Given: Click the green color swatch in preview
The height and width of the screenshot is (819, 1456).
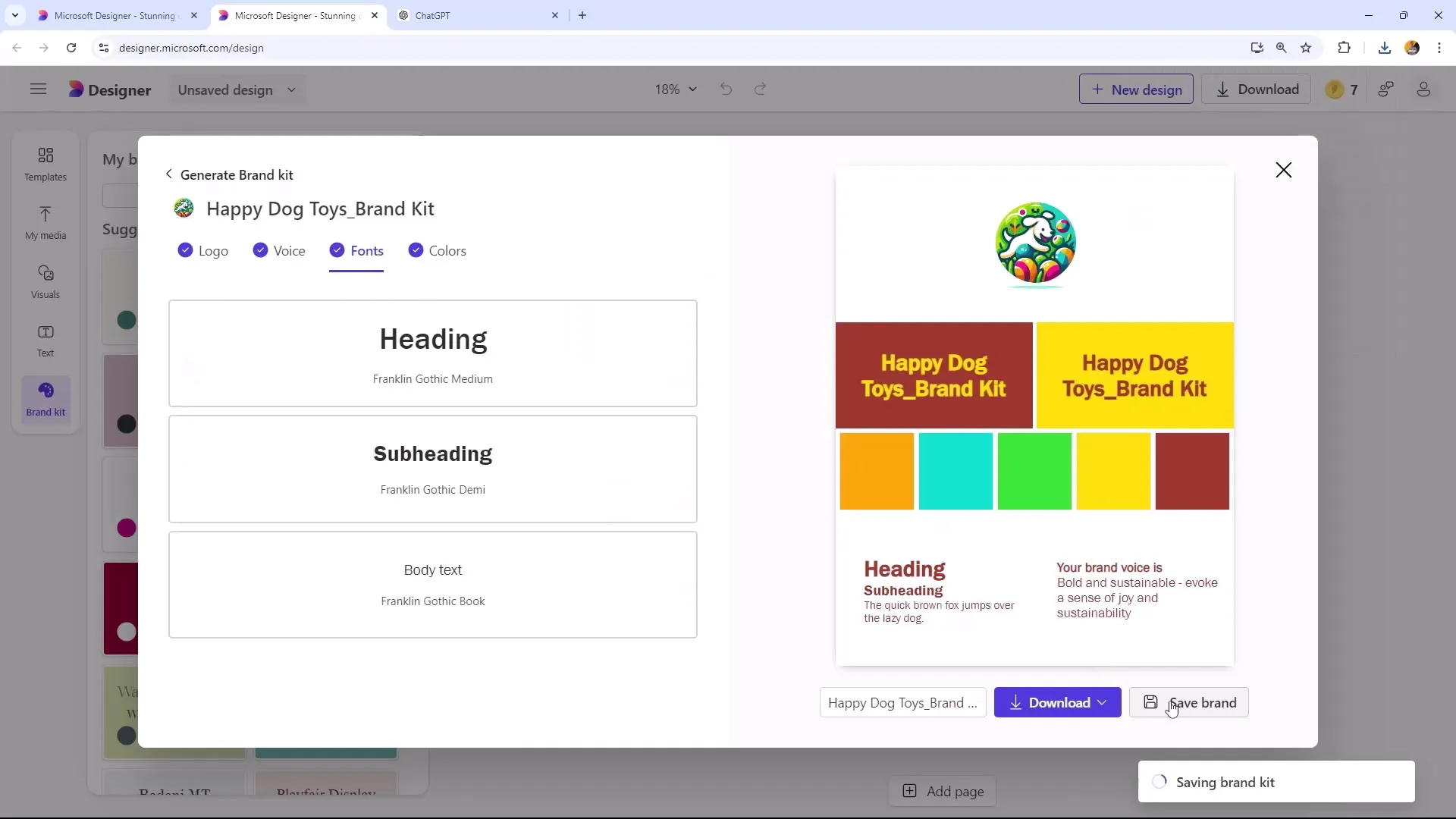Looking at the screenshot, I should click(1034, 471).
